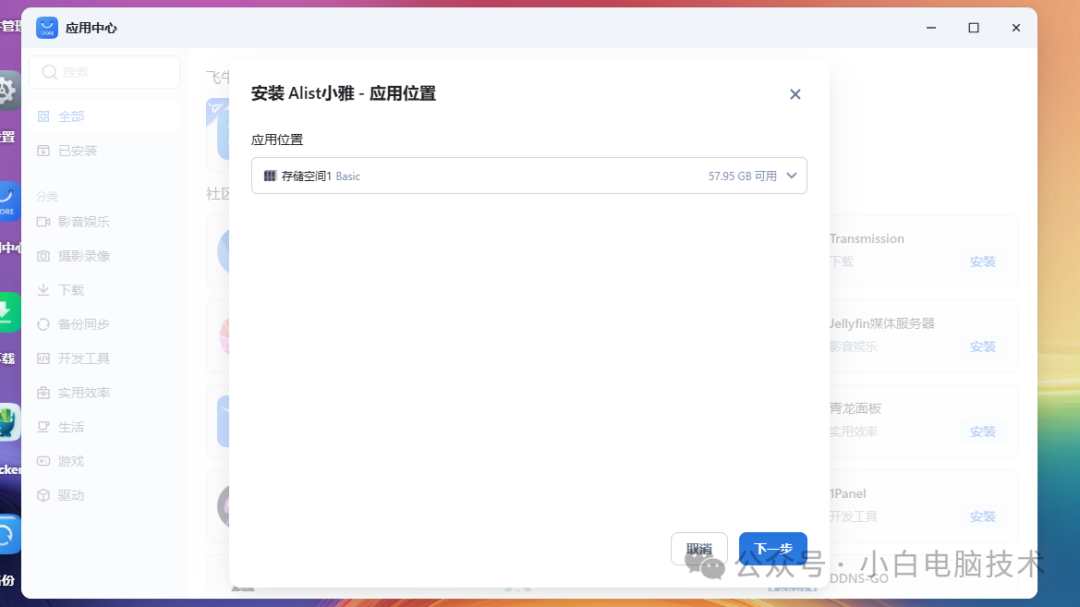Click the search magnifier icon

[x=50, y=72]
